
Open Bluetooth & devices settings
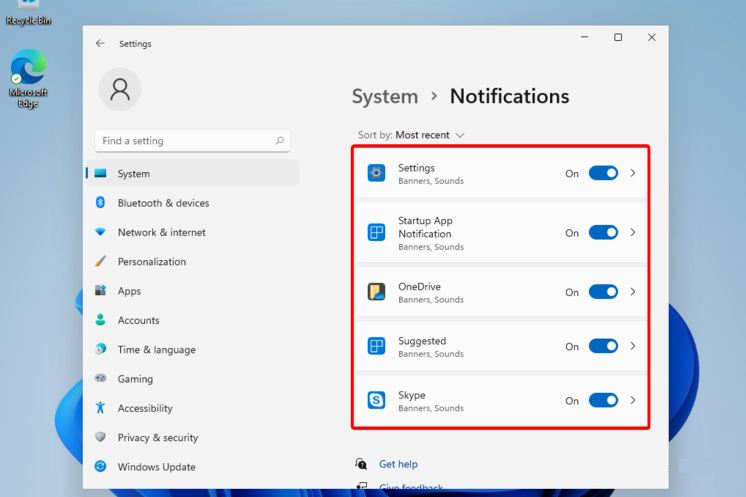tap(193, 203)
